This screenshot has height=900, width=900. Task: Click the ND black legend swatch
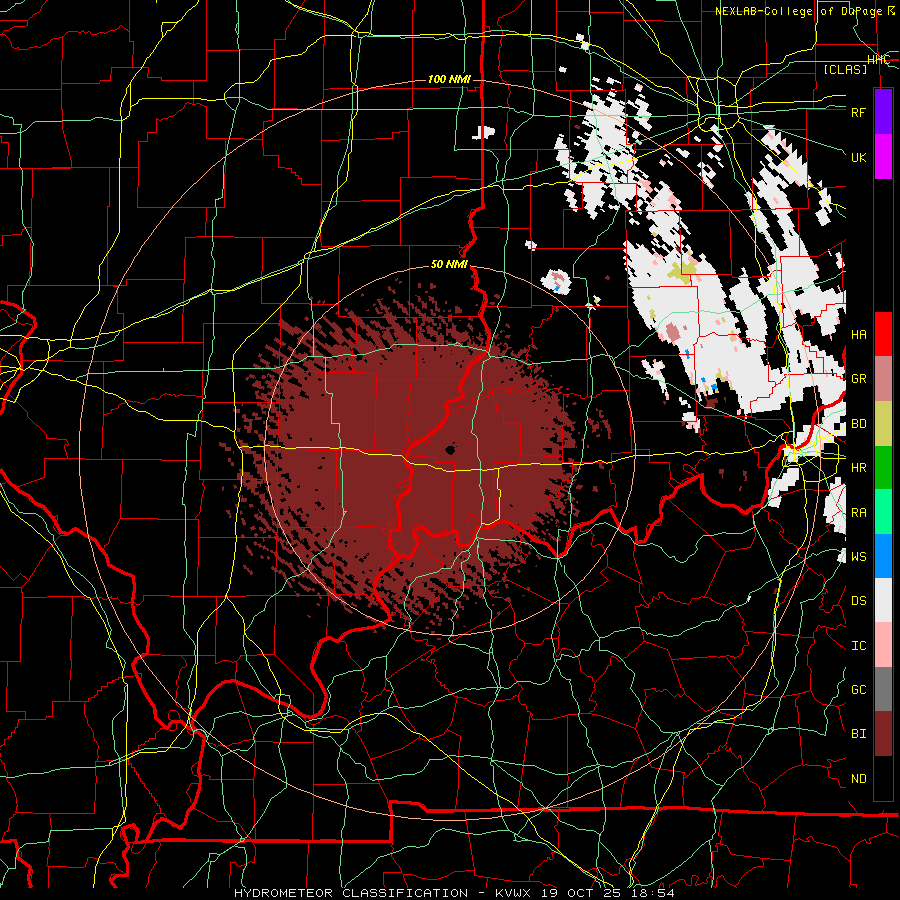[883, 778]
